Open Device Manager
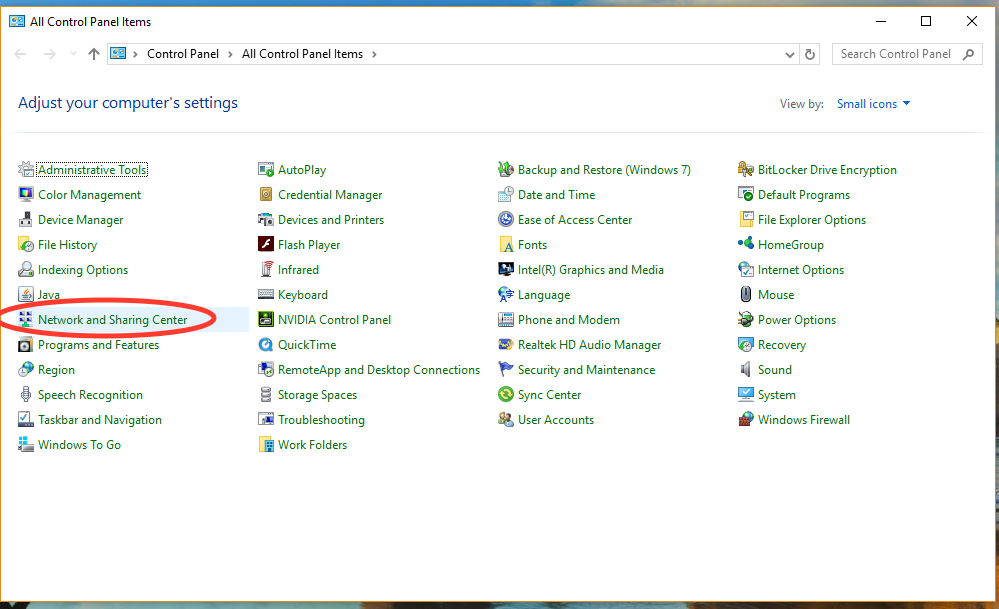Viewport: 999px width, 609px height. [81, 219]
